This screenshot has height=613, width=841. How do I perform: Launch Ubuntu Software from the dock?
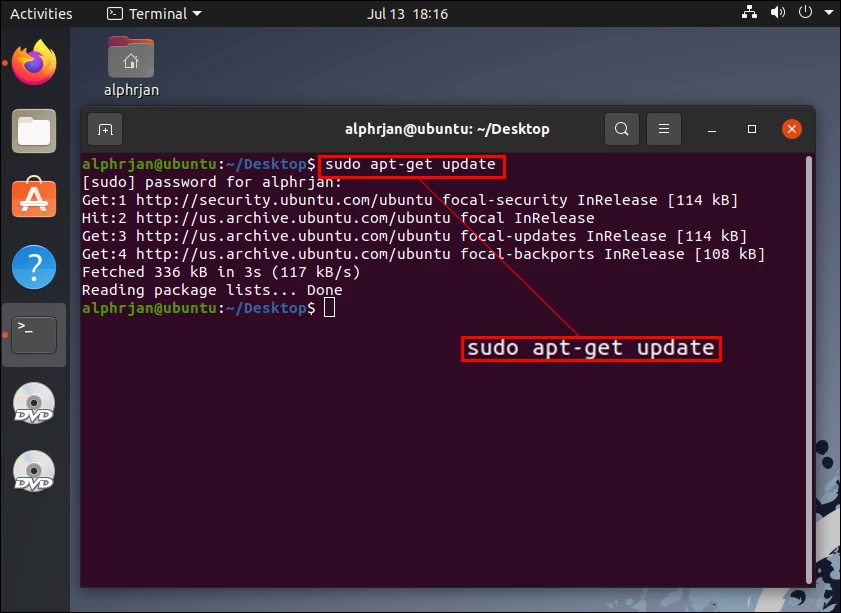[x=33, y=199]
